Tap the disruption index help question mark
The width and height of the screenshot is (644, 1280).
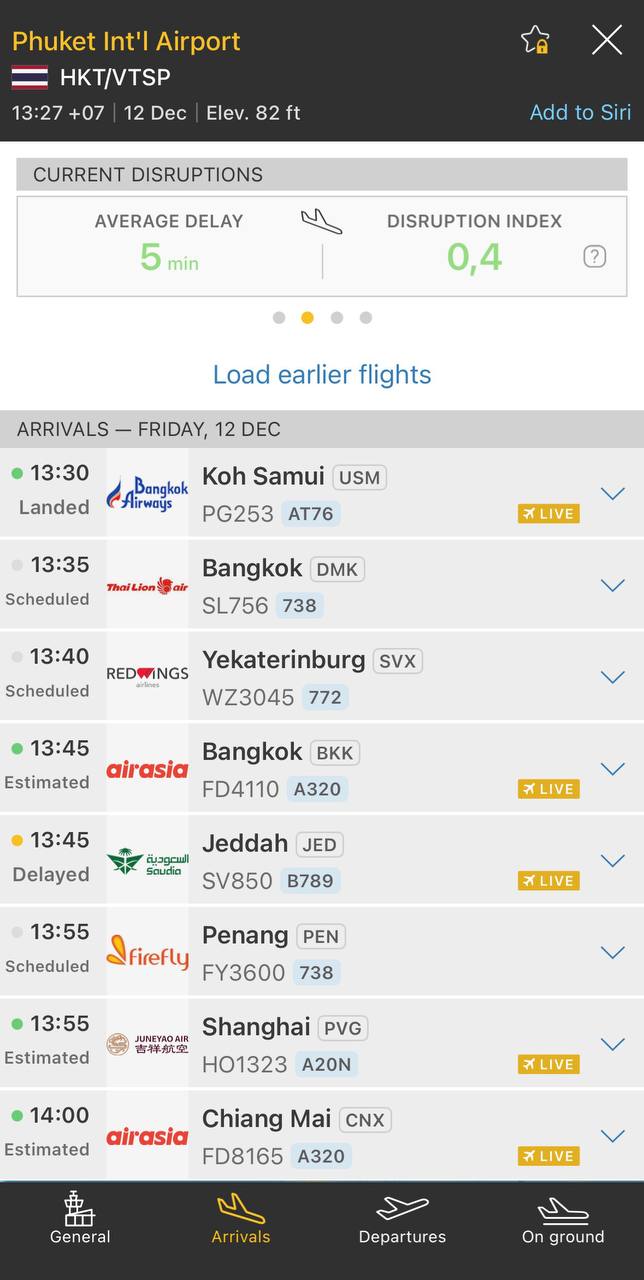pos(594,257)
